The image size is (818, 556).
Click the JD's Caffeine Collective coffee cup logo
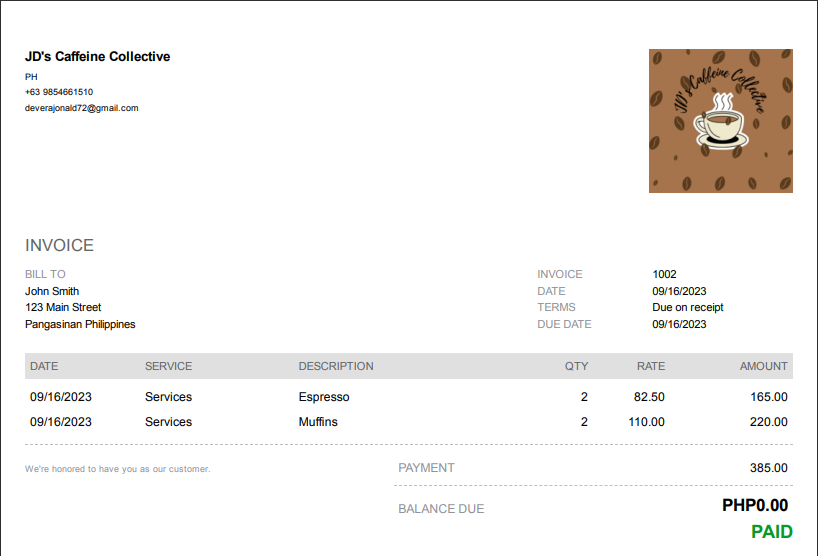[720, 121]
